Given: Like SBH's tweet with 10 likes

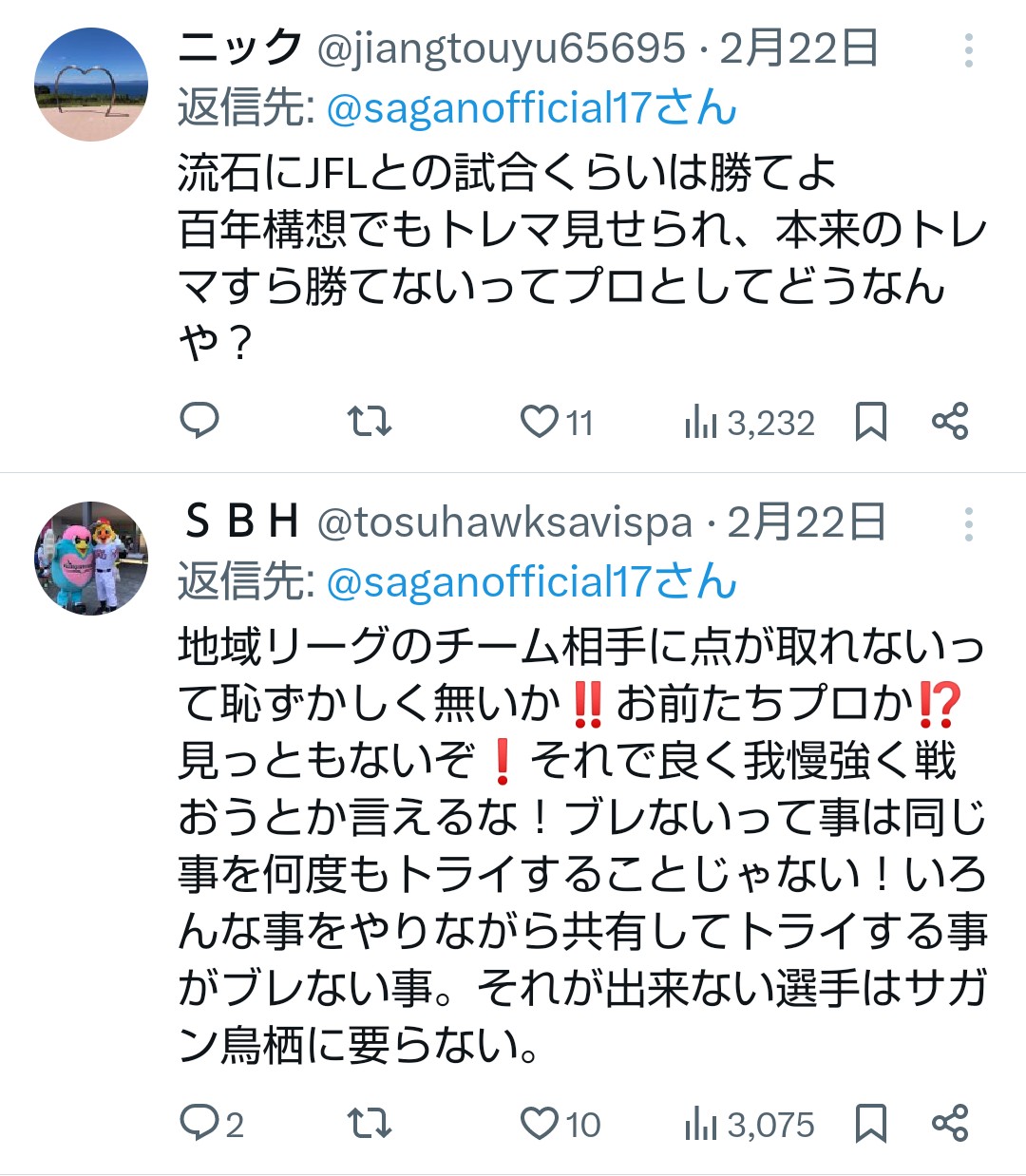Looking at the screenshot, I should pyautogui.click(x=540, y=1124).
